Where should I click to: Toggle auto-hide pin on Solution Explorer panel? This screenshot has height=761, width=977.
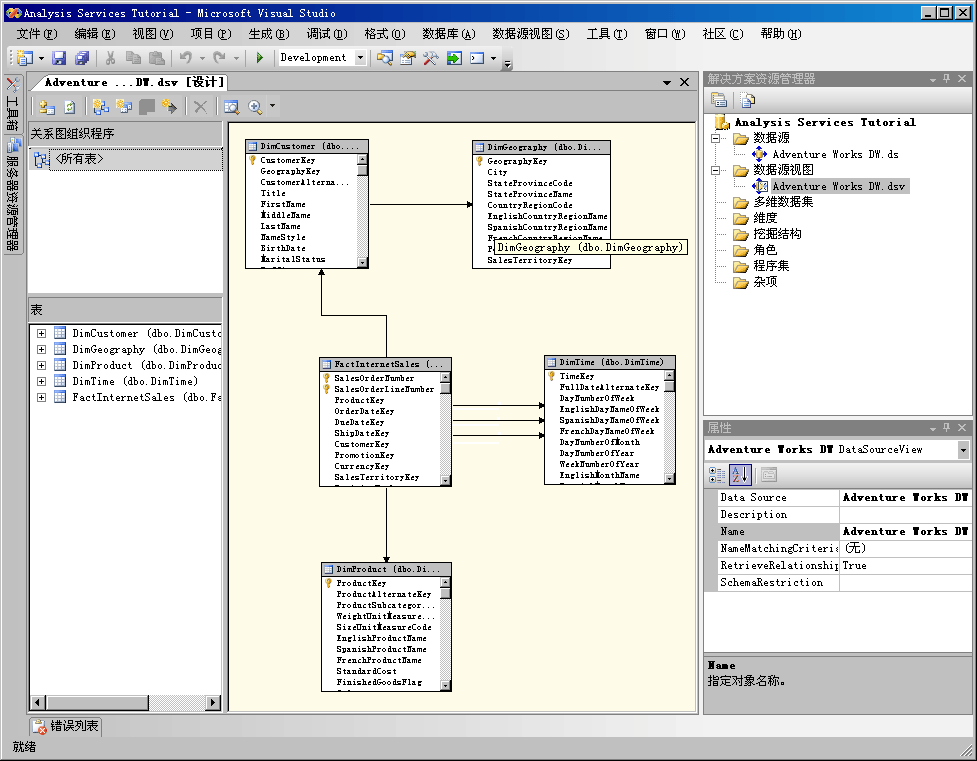pos(946,79)
